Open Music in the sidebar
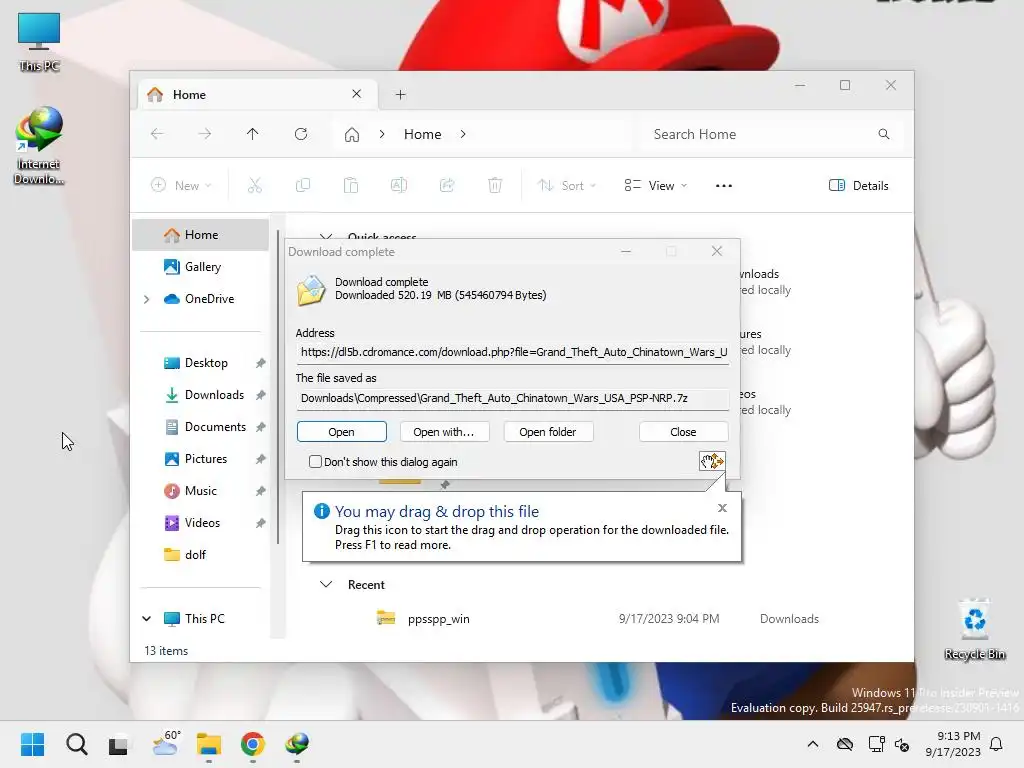 [200, 491]
